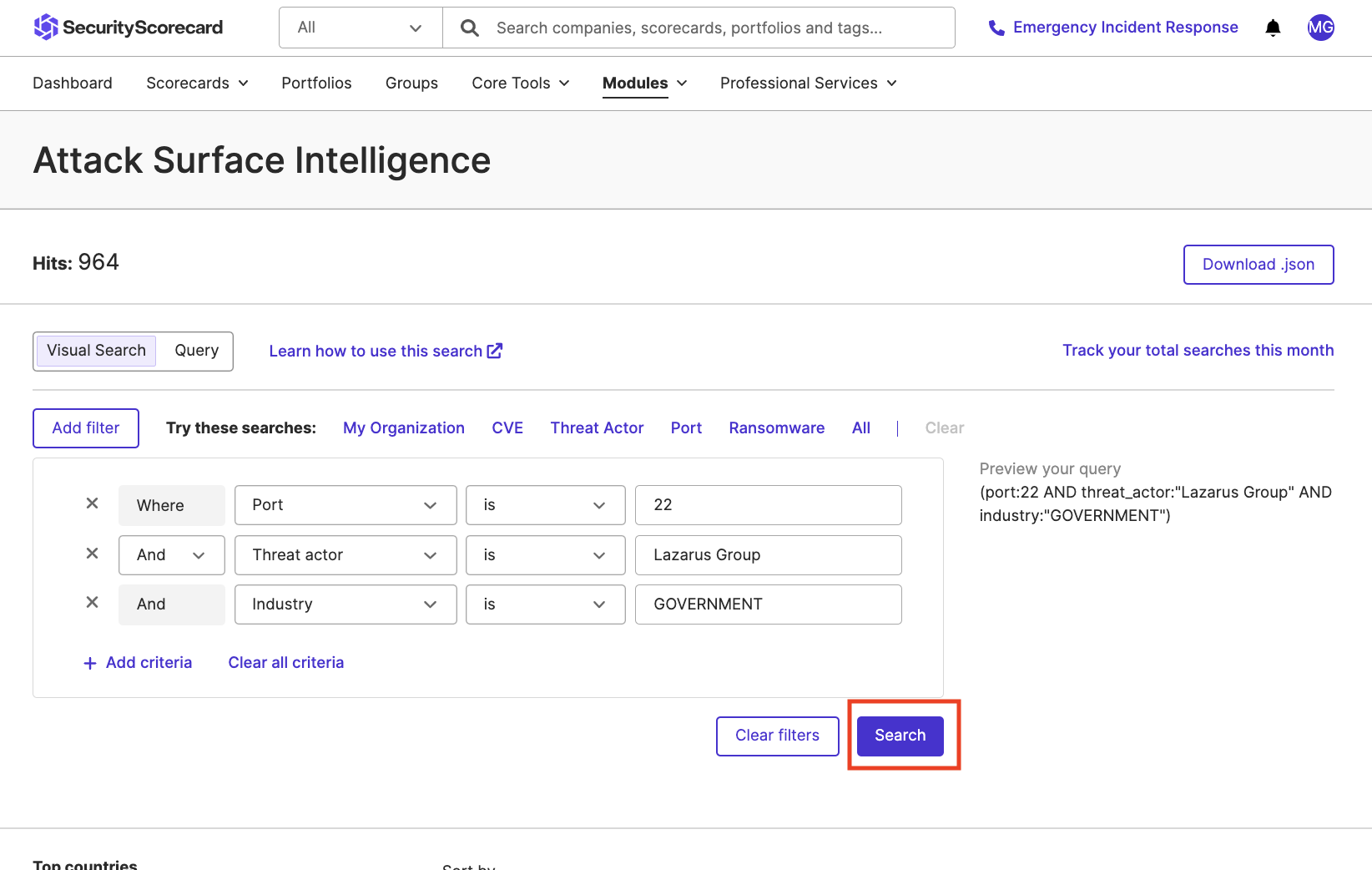This screenshot has height=870, width=1372.
Task: Open the And conjunction dropdown in second row
Action: (x=172, y=555)
